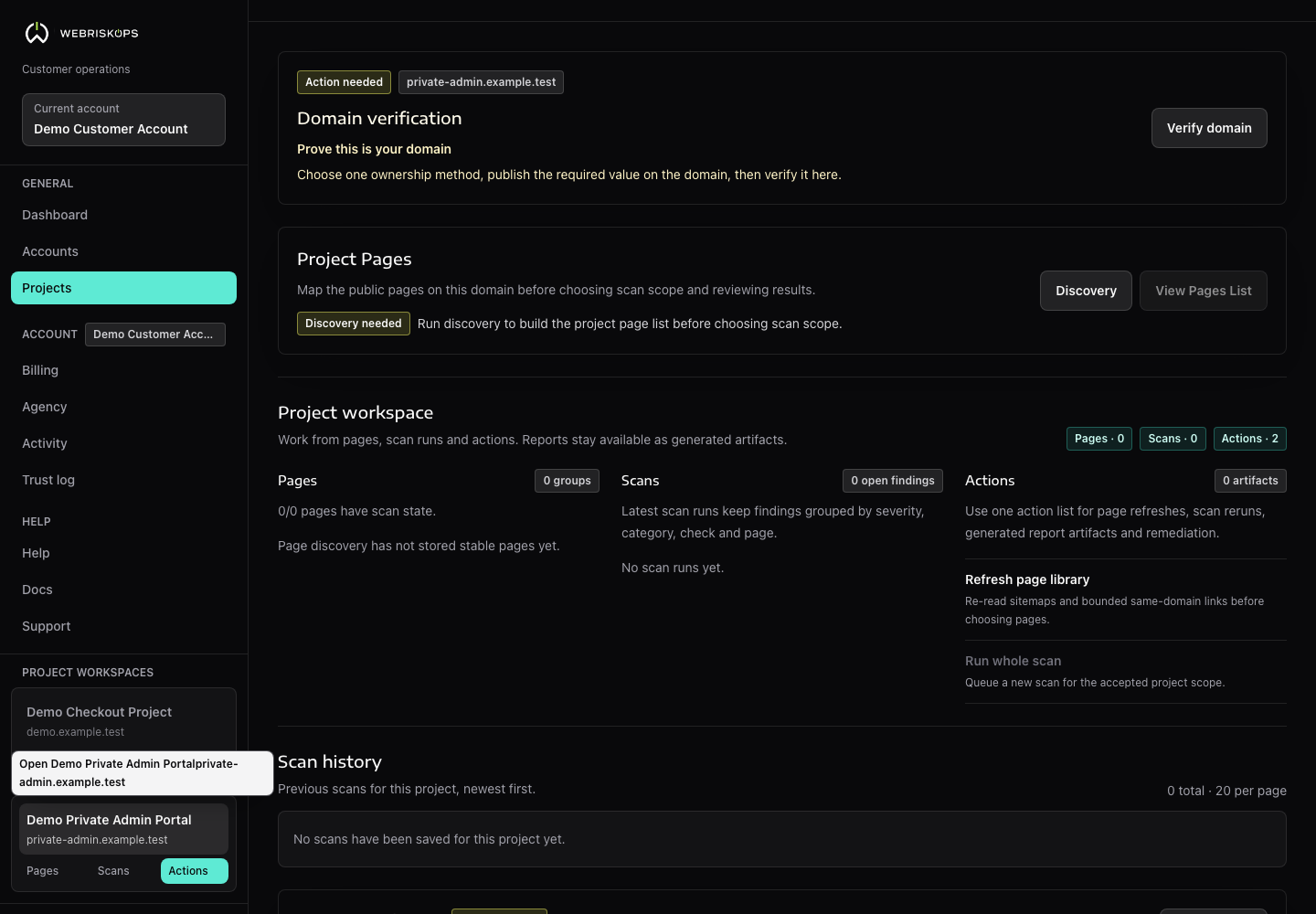Click 'No scans have been saved' message
Image resolution: width=1316 pixels, height=914 pixels.
[429, 839]
